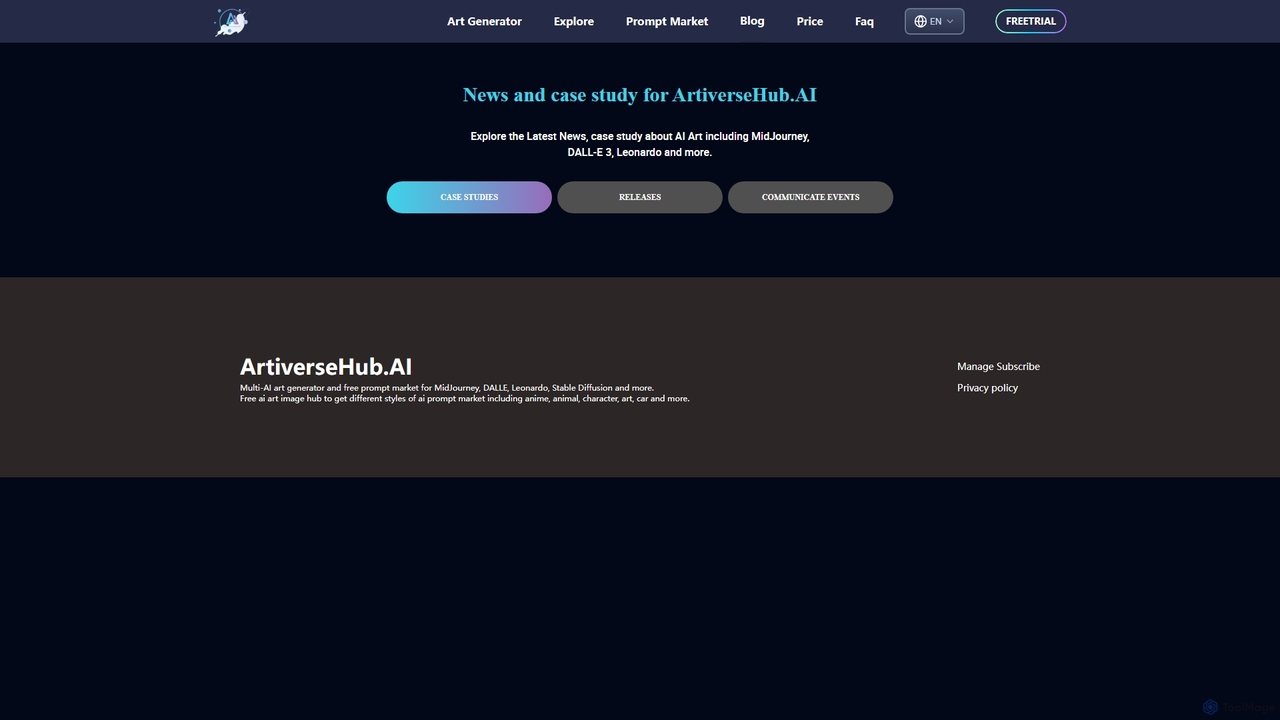Click the FREETRIAL button
Image resolution: width=1280 pixels, height=720 pixels.
[x=1031, y=21]
